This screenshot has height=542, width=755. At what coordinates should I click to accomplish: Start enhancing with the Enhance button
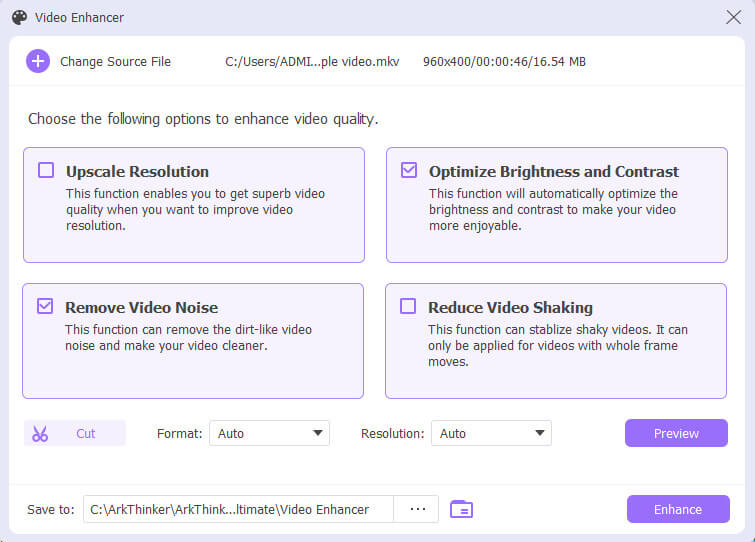pos(678,509)
